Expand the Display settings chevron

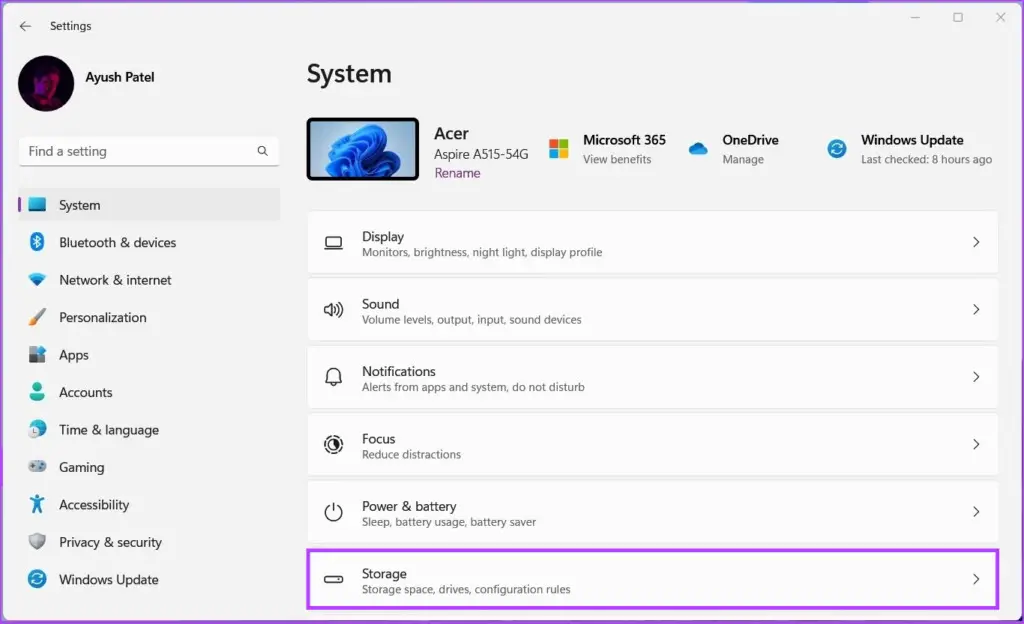click(976, 243)
